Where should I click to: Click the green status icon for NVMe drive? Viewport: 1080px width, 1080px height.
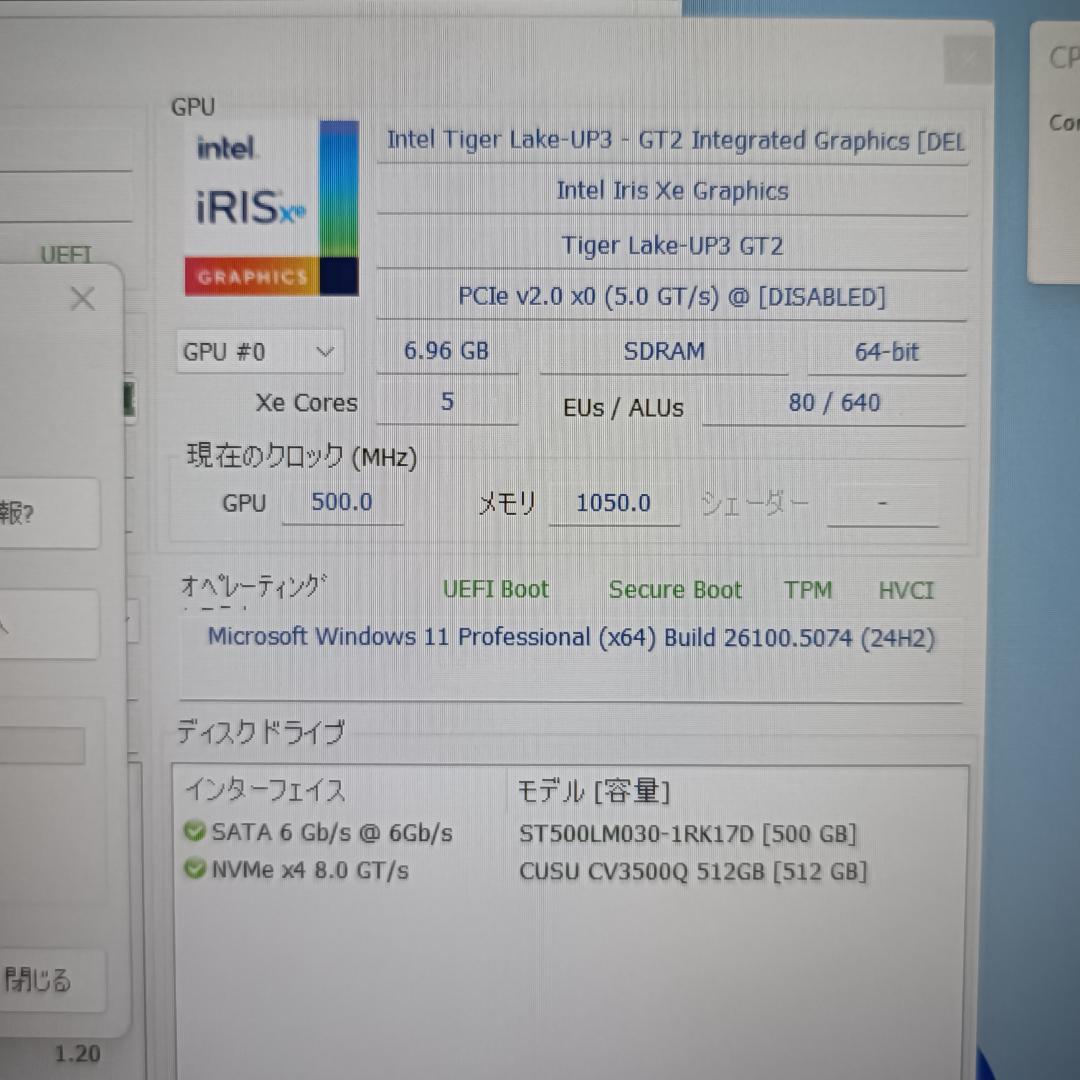195,869
